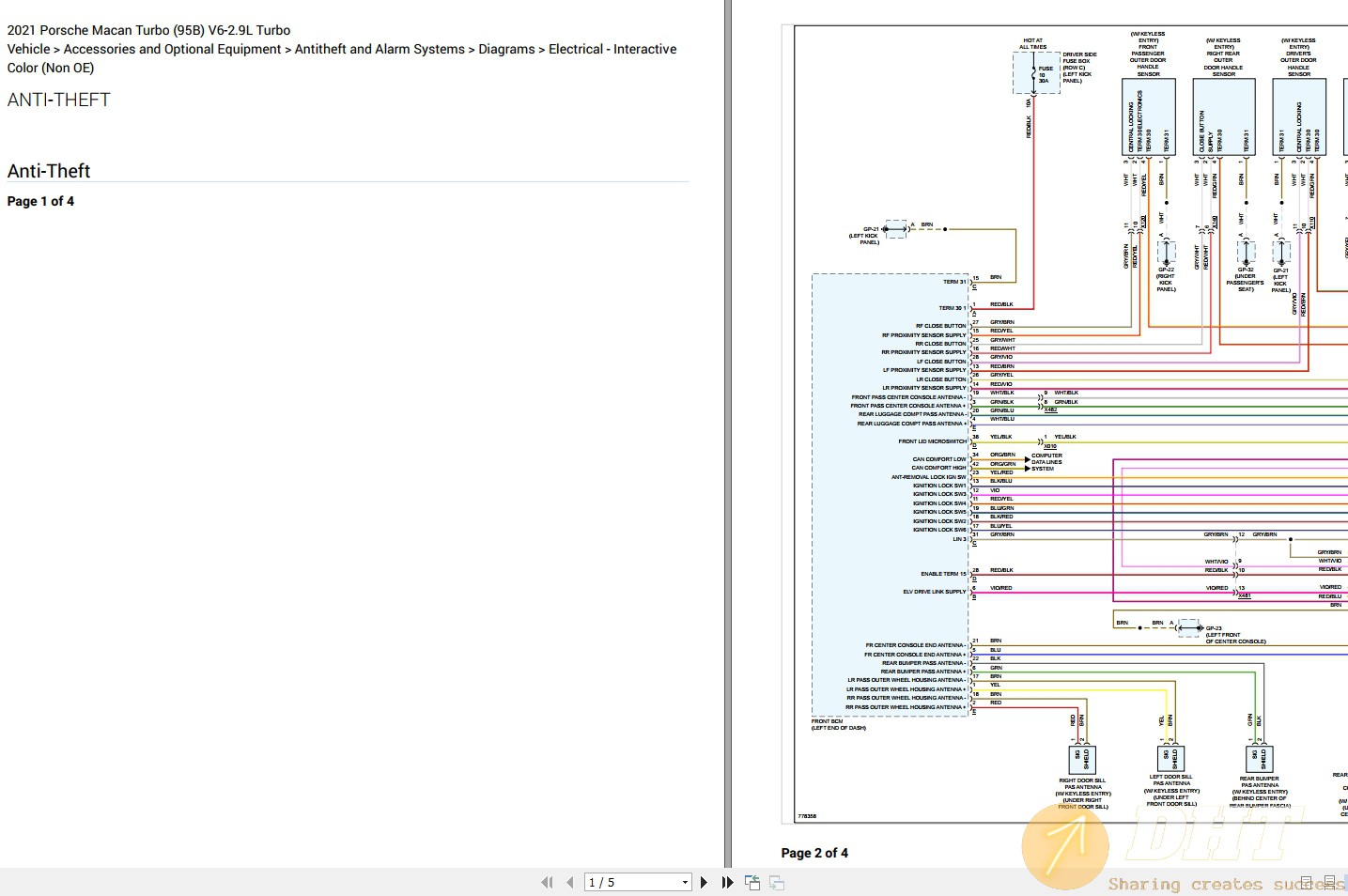Click 'GP-23 (LEFT FRONT OF CENTER CONSOLE)' ground label
The image size is (1348, 896).
pyautogui.click(x=1235, y=635)
